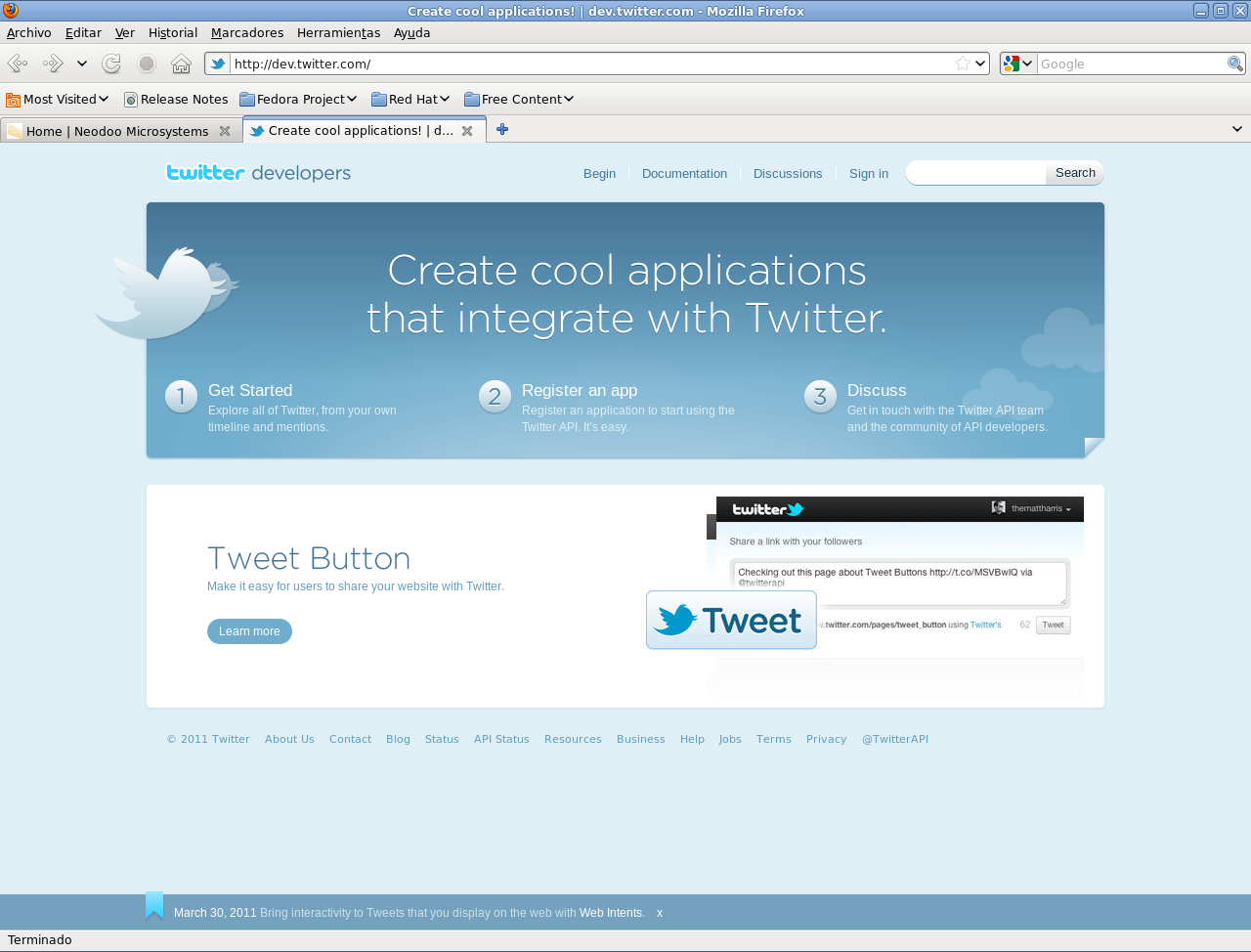Click the address bar URL field
Image resolution: width=1251 pixels, height=952 pixels.
(x=592, y=64)
